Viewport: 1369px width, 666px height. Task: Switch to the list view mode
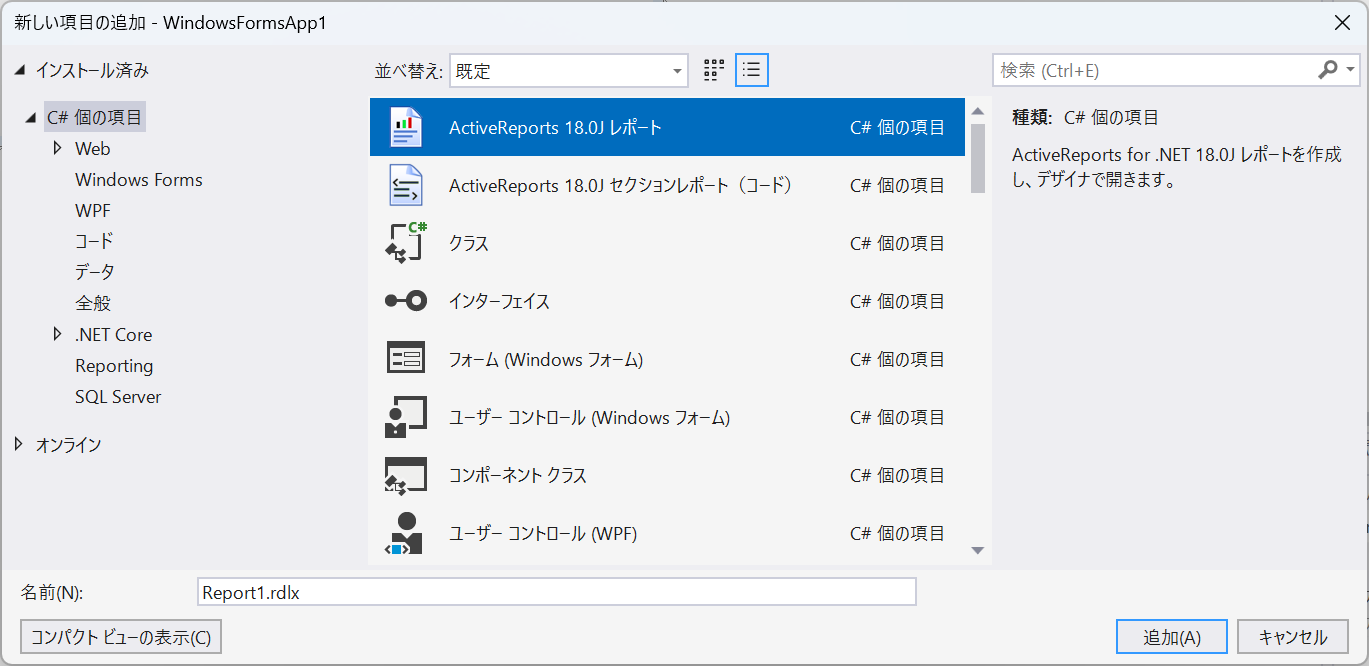(751, 70)
